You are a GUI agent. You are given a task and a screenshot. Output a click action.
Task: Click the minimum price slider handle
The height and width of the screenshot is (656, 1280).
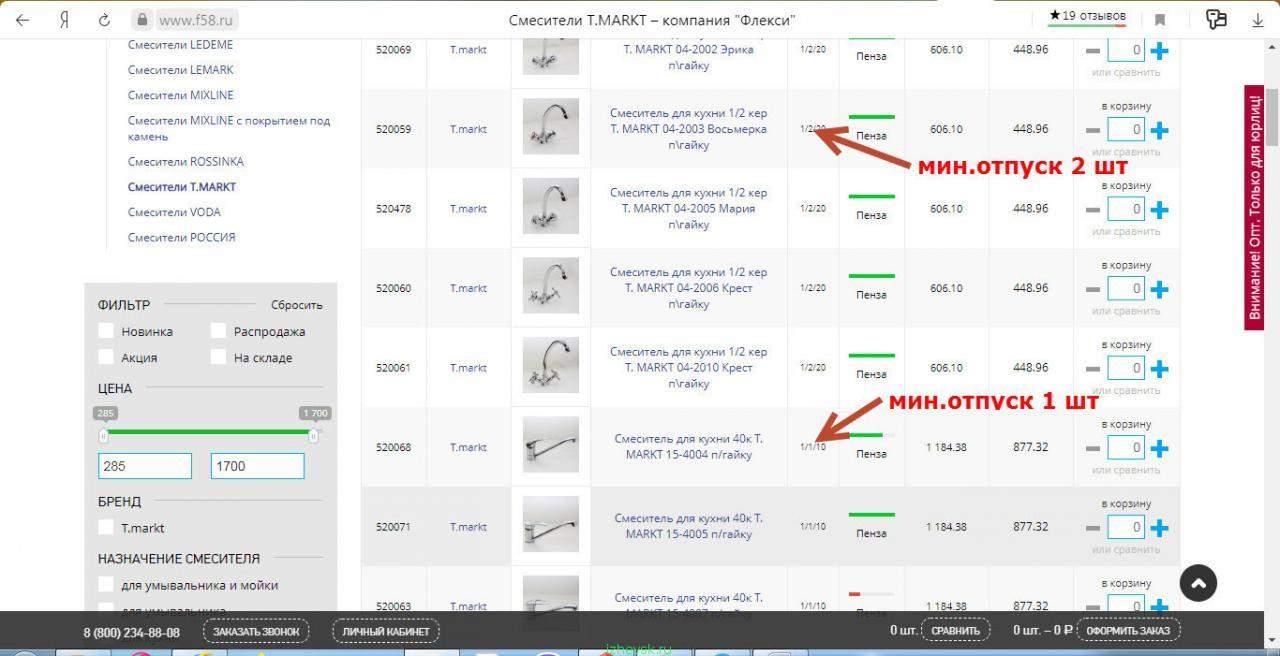103,436
